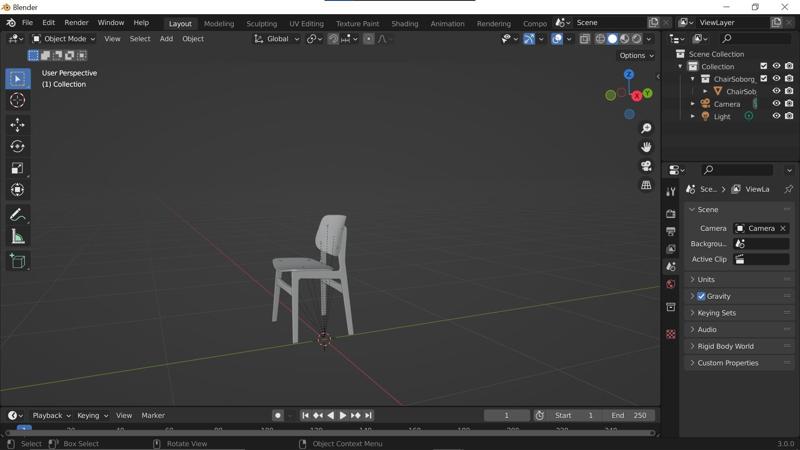Screen dimensions: 800x450
Task: Click the Z axis on the navigation gizmo
Action: pyautogui.click(x=629, y=74)
